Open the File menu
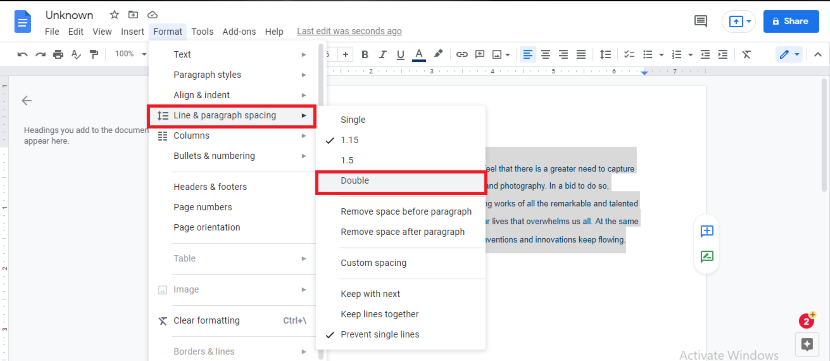The height and width of the screenshot is (361, 830). coord(52,32)
